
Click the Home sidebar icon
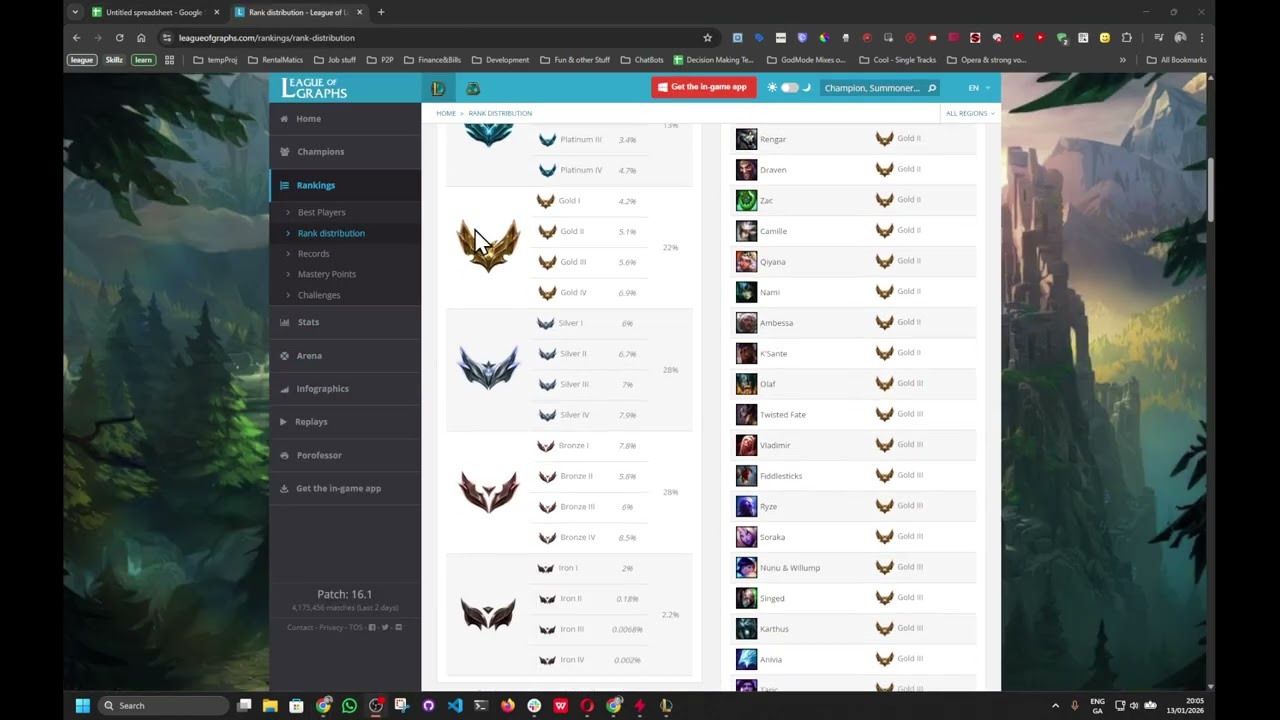(284, 118)
